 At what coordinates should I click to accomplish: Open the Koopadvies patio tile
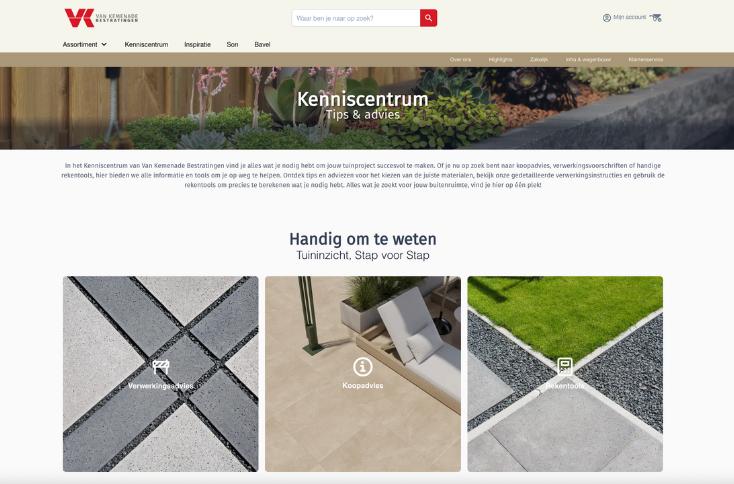tap(363, 374)
